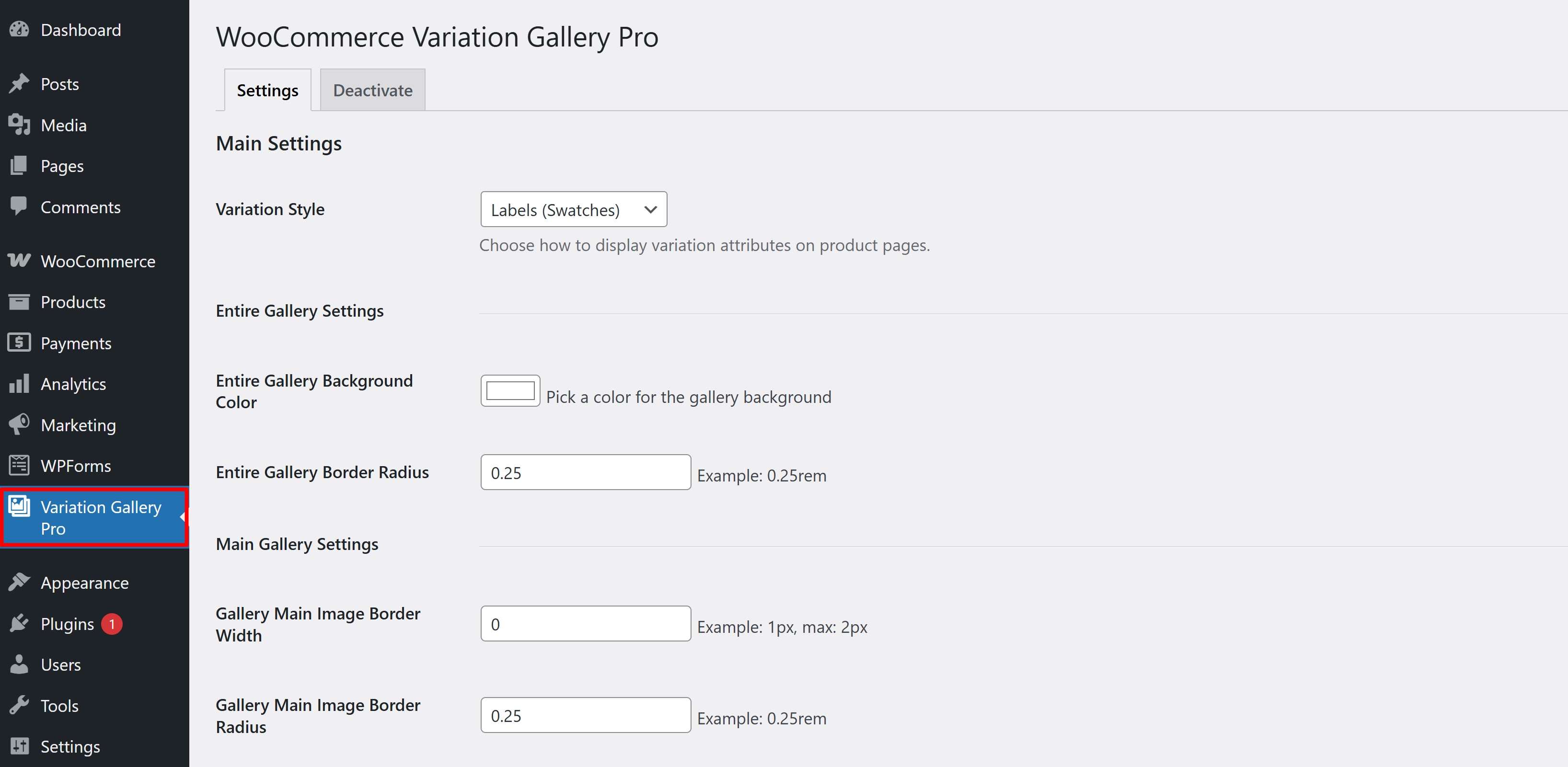Click the Variation Gallery Pro image icon
The height and width of the screenshot is (767, 1568).
pos(20,506)
